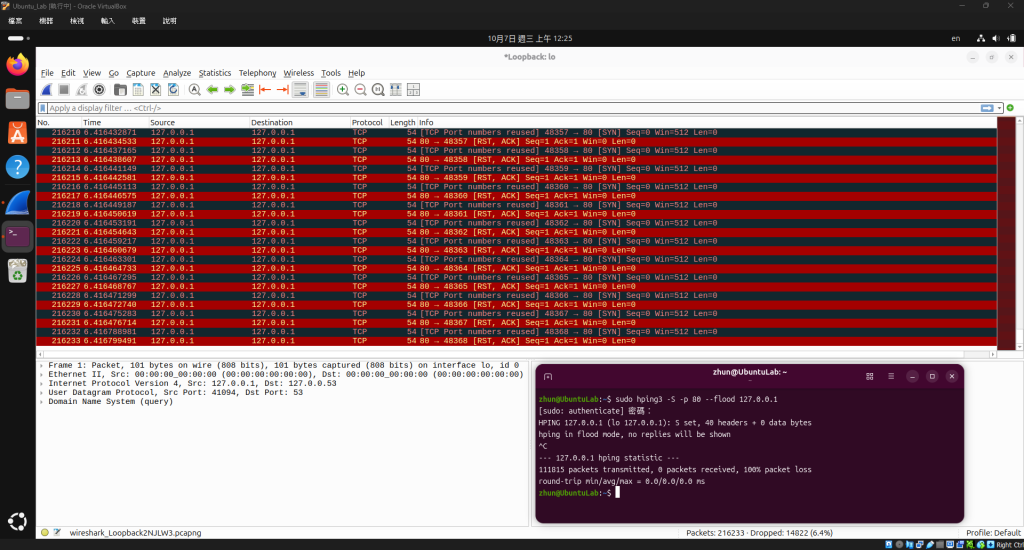Find a packet with the magnifier icon

coord(195,90)
